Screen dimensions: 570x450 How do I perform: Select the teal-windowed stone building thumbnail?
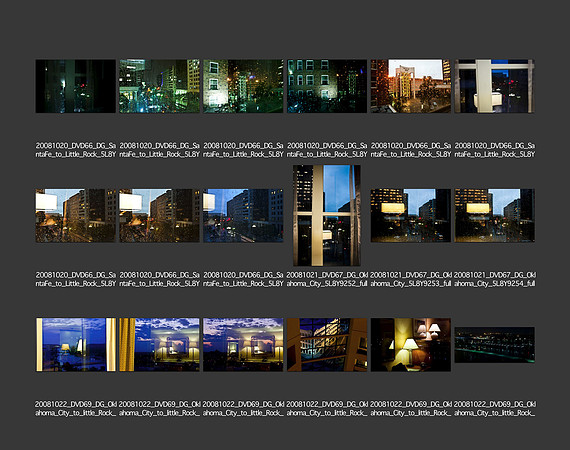pyautogui.click(x=327, y=86)
